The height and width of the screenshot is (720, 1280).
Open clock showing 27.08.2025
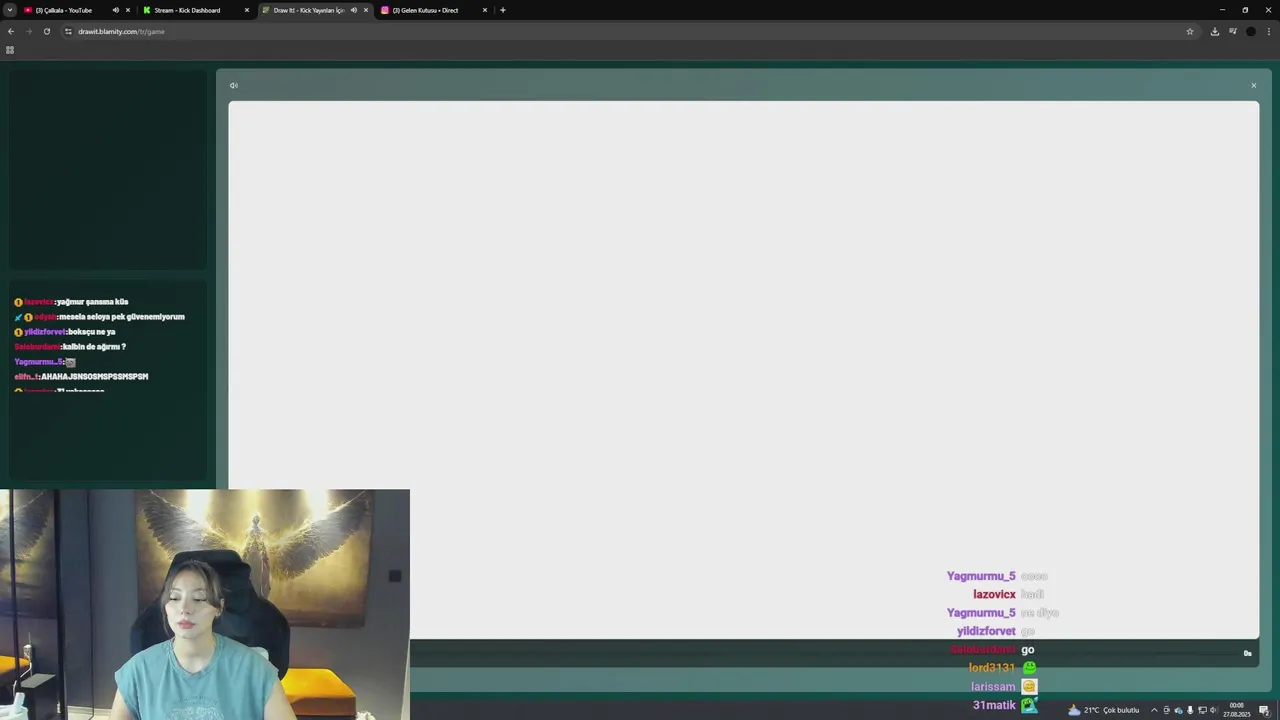(x=1238, y=710)
